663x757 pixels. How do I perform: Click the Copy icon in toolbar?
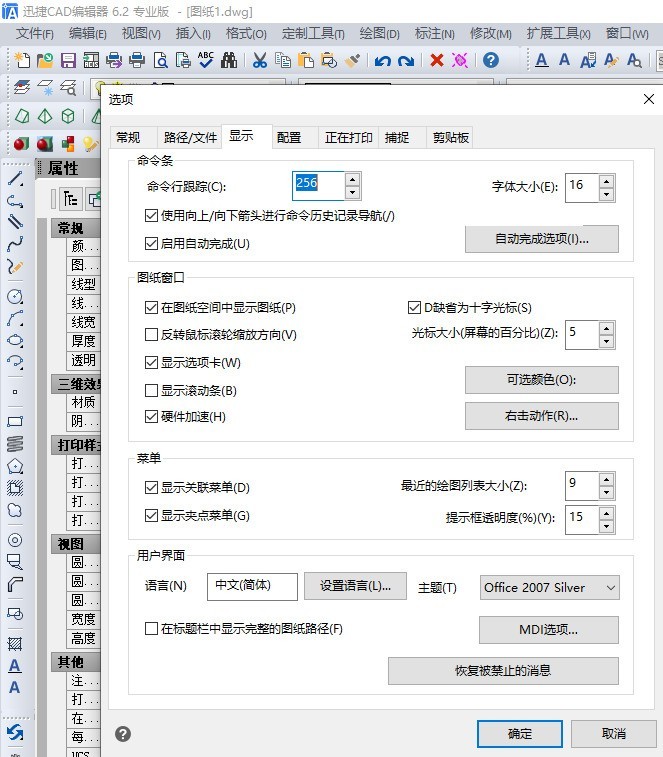click(283, 60)
